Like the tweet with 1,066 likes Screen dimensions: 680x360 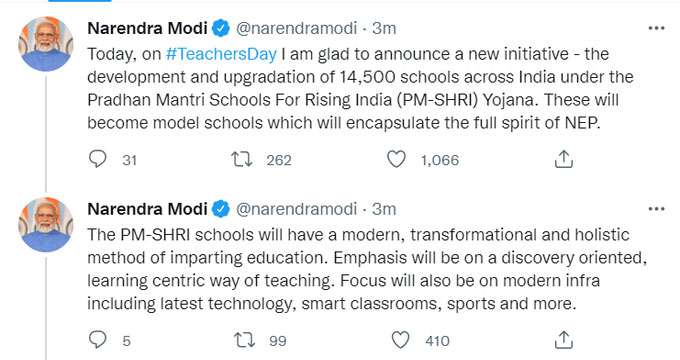click(396, 159)
